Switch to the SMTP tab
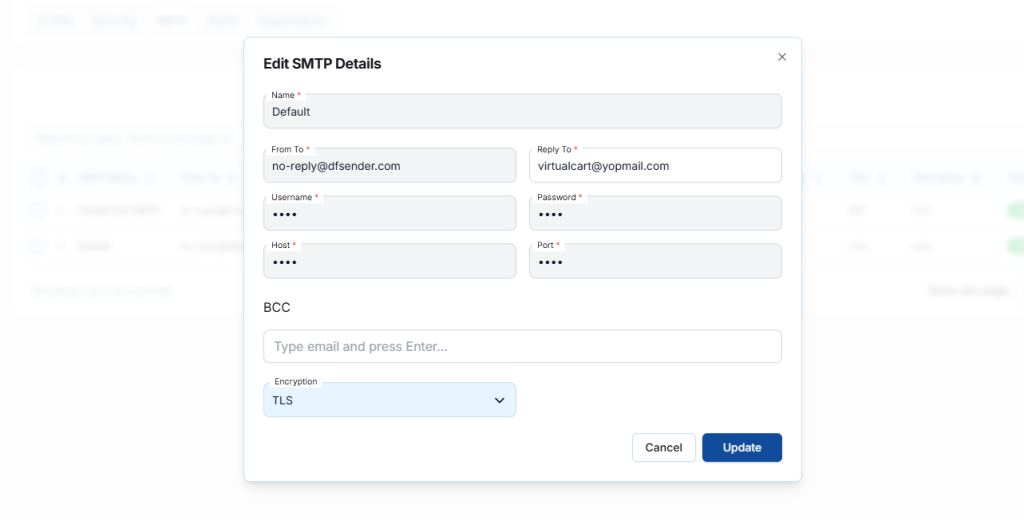Image resolution: width=1024 pixels, height=520 pixels. pos(171,20)
